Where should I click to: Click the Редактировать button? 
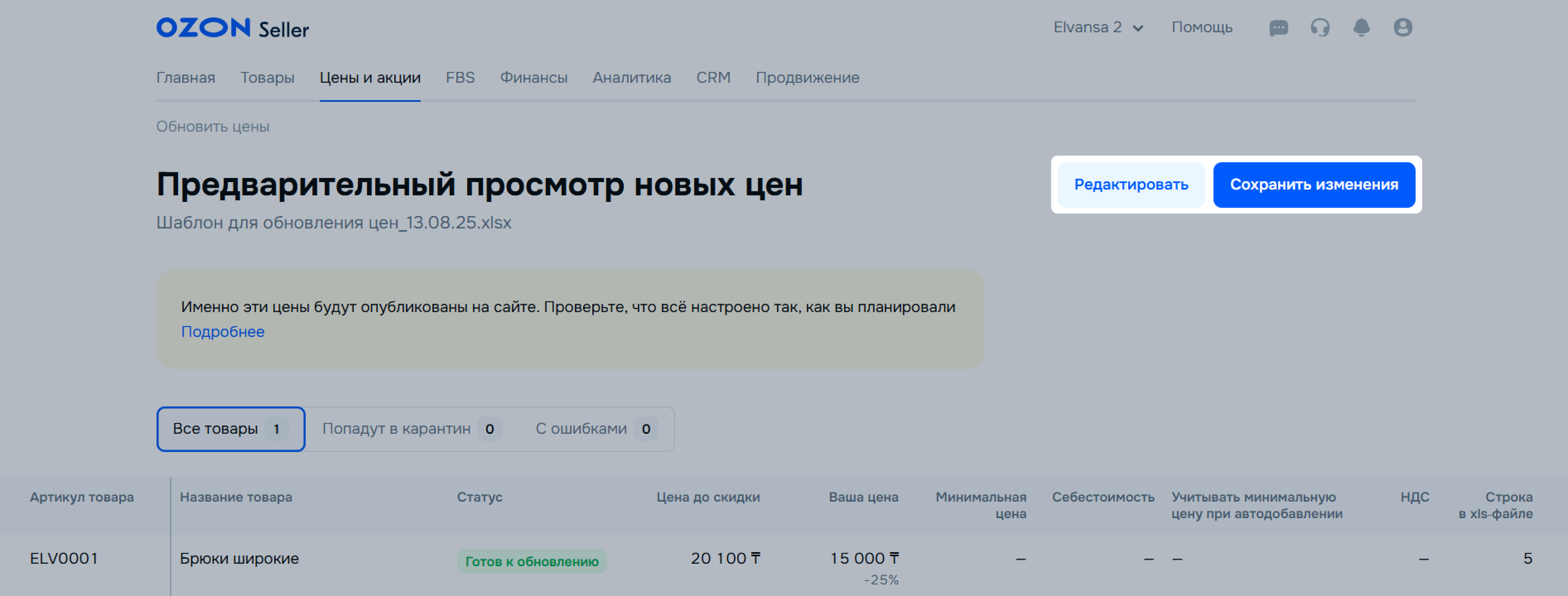[x=1131, y=185]
